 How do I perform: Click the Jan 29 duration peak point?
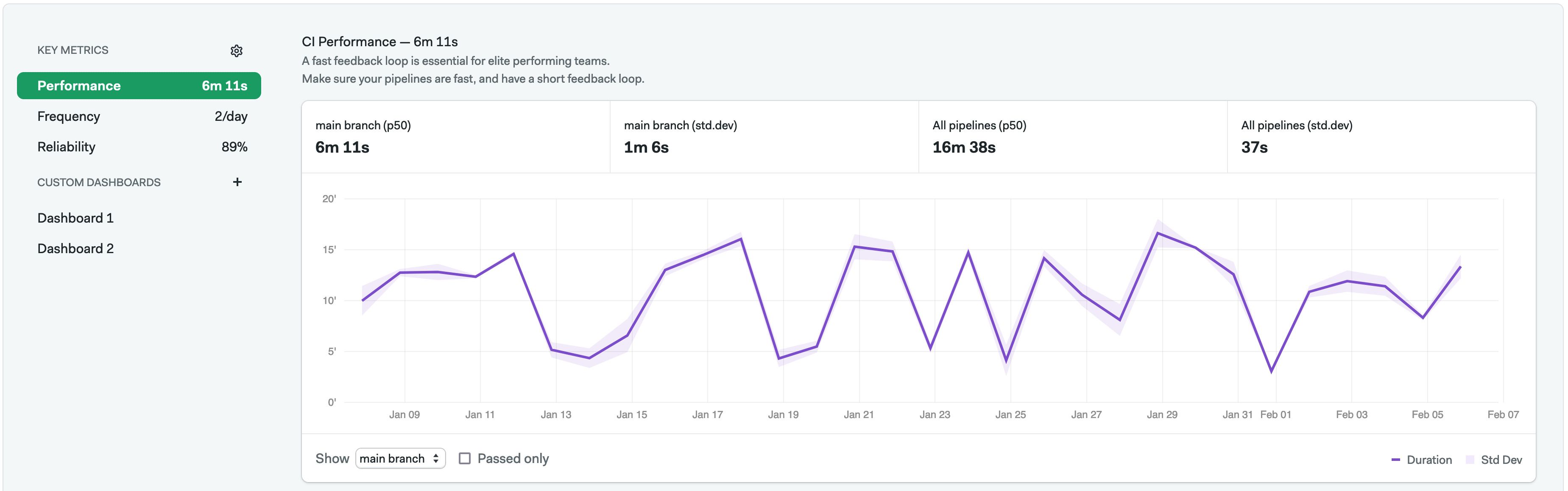tap(1157, 233)
